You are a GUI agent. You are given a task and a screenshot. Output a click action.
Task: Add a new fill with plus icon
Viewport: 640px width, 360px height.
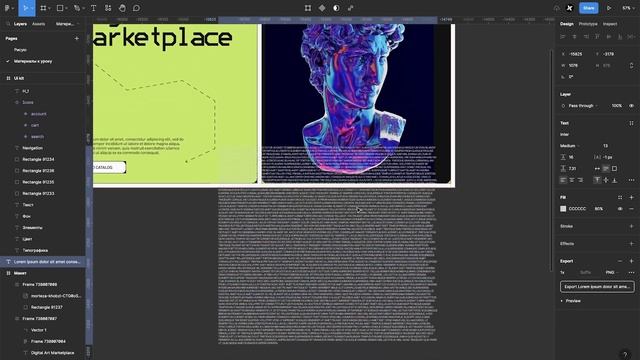tap(631, 197)
